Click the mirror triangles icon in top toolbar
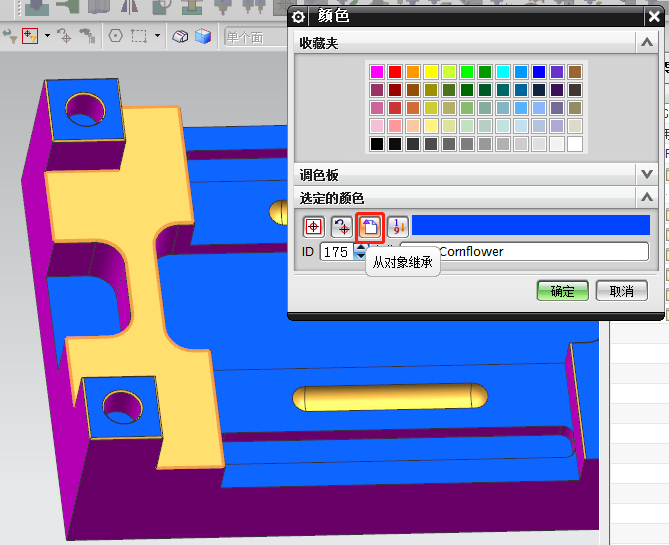The width and height of the screenshot is (669, 545). [x=130, y=7]
